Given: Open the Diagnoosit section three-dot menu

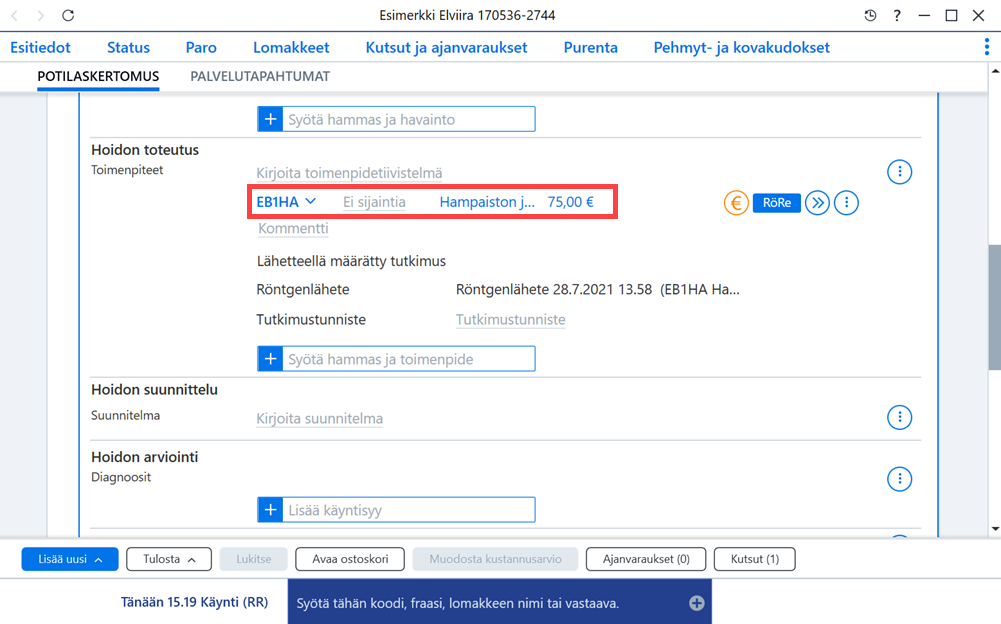Looking at the screenshot, I should click(x=899, y=479).
